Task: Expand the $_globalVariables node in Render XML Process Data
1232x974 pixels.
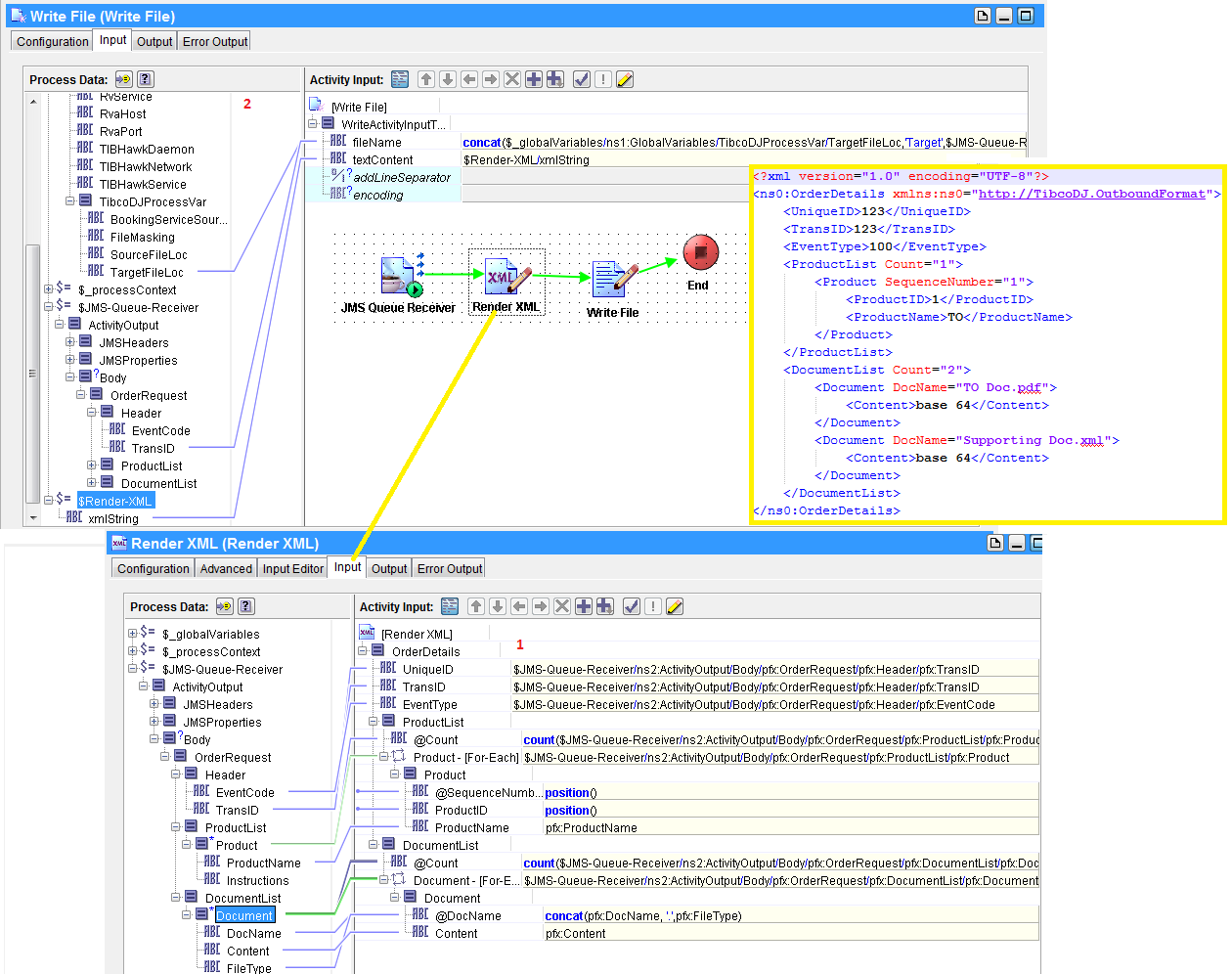Action: click(x=132, y=633)
